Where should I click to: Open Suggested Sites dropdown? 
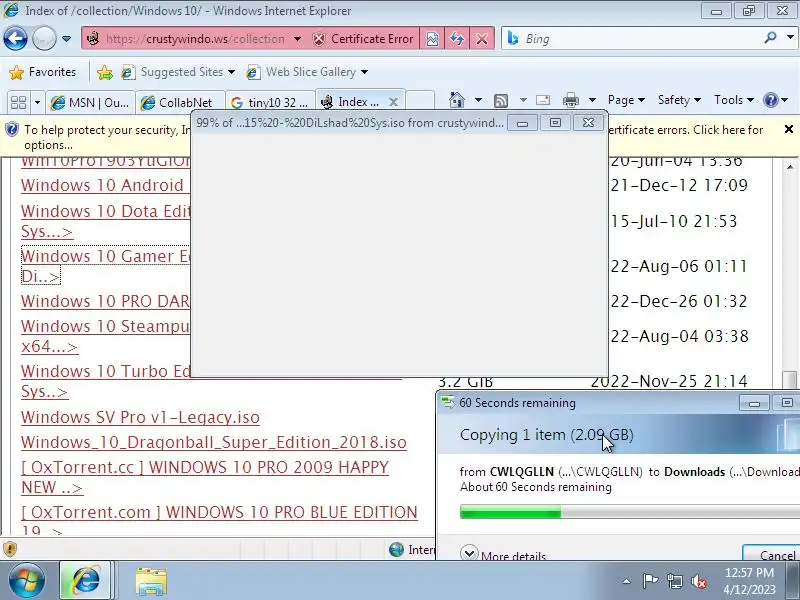(x=178, y=72)
